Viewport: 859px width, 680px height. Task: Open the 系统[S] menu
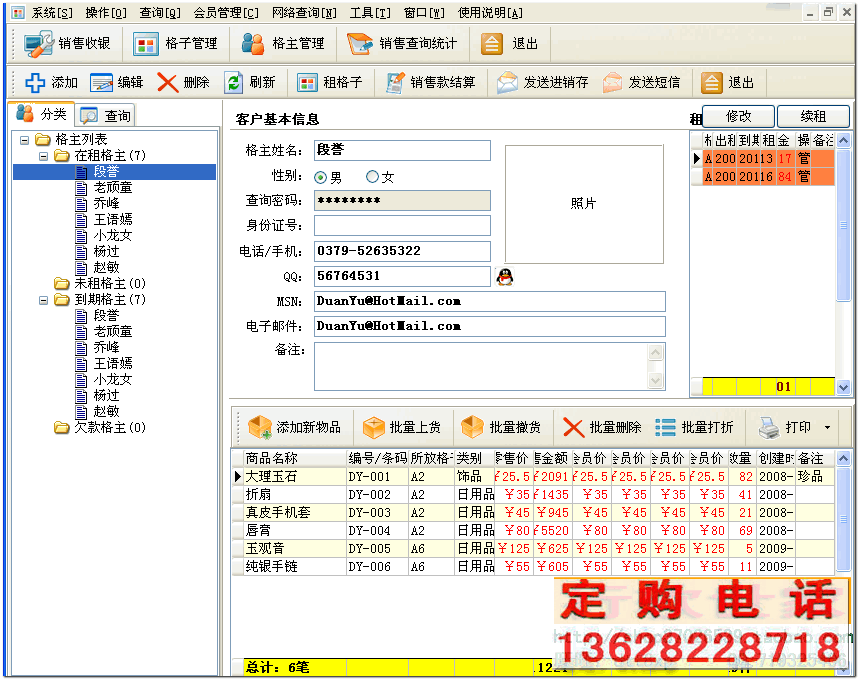click(x=51, y=13)
